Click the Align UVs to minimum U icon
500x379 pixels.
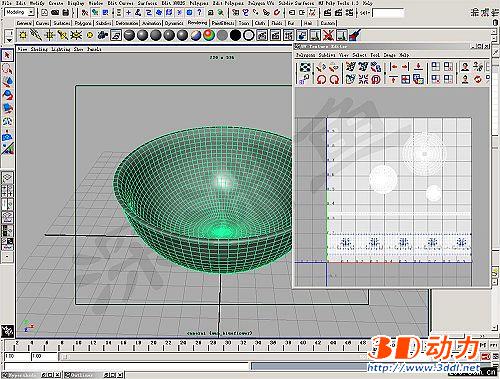tap(394, 67)
